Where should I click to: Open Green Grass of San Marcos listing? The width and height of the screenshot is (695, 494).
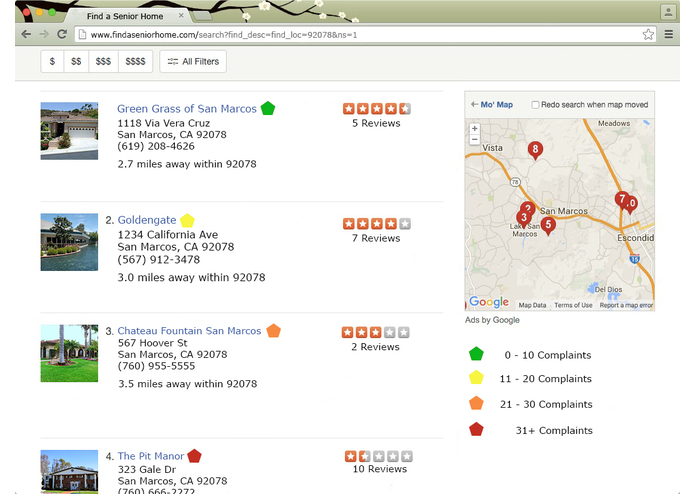pos(187,109)
